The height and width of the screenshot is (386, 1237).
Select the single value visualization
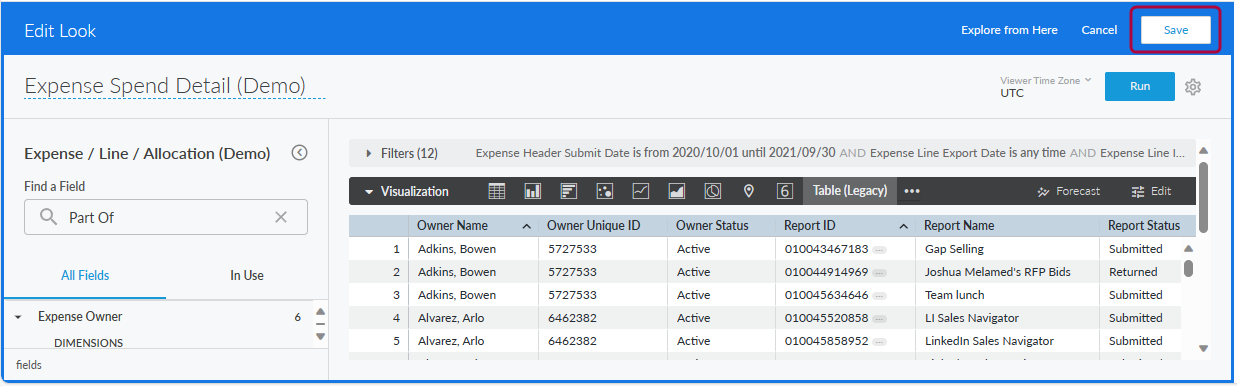(x=785, y=191)
